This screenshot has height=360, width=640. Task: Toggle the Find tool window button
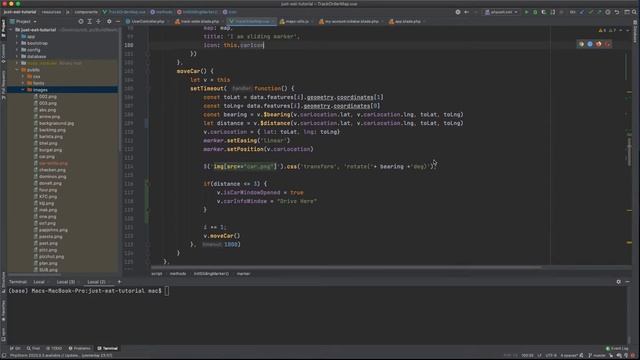pos(33,348)
